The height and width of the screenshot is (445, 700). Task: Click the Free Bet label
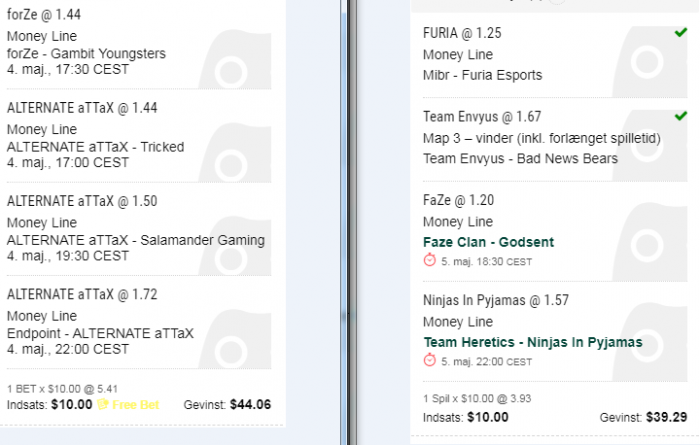[x=135, y=404]
